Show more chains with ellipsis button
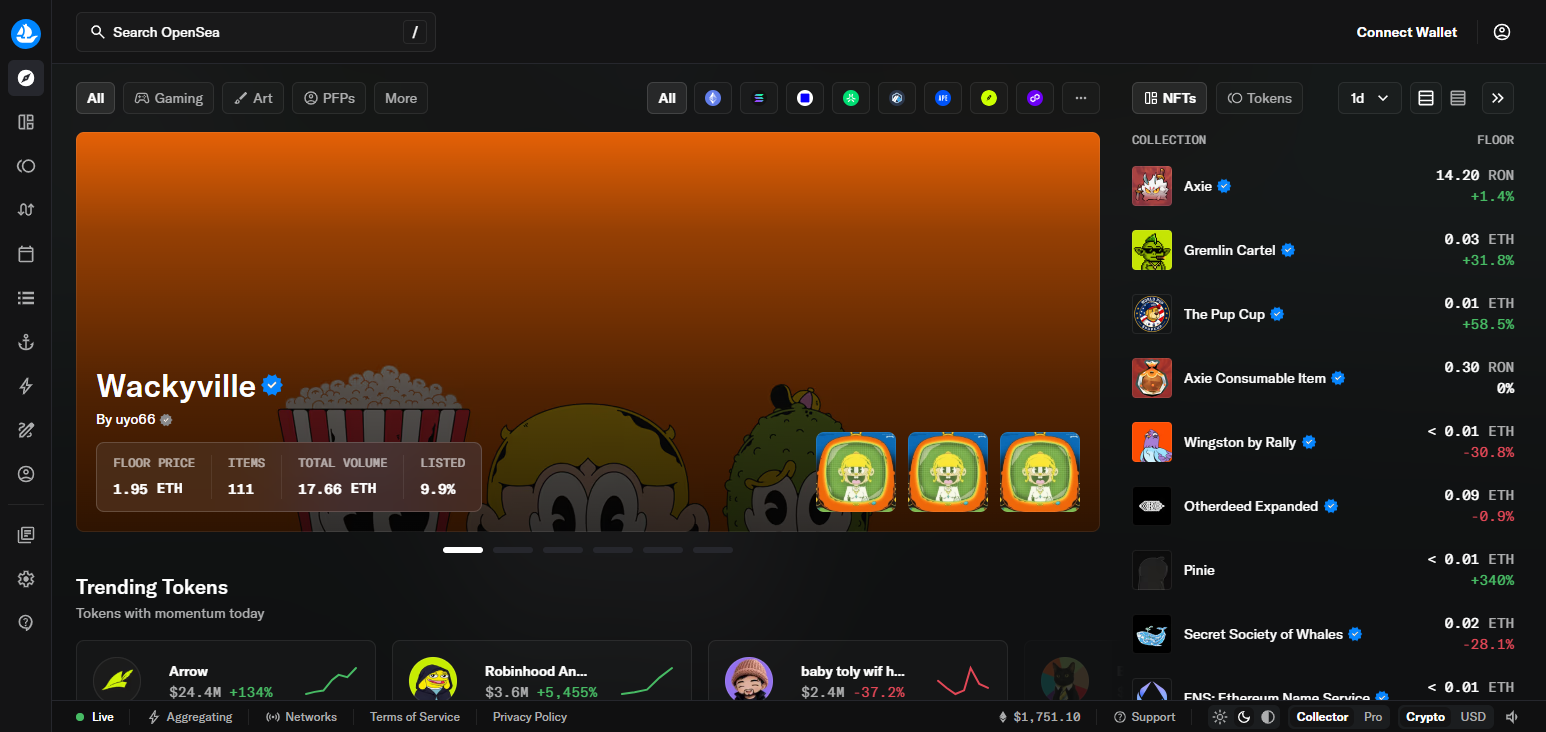1546x732 pixels. pyautogui.click(x=1081, y=98)
